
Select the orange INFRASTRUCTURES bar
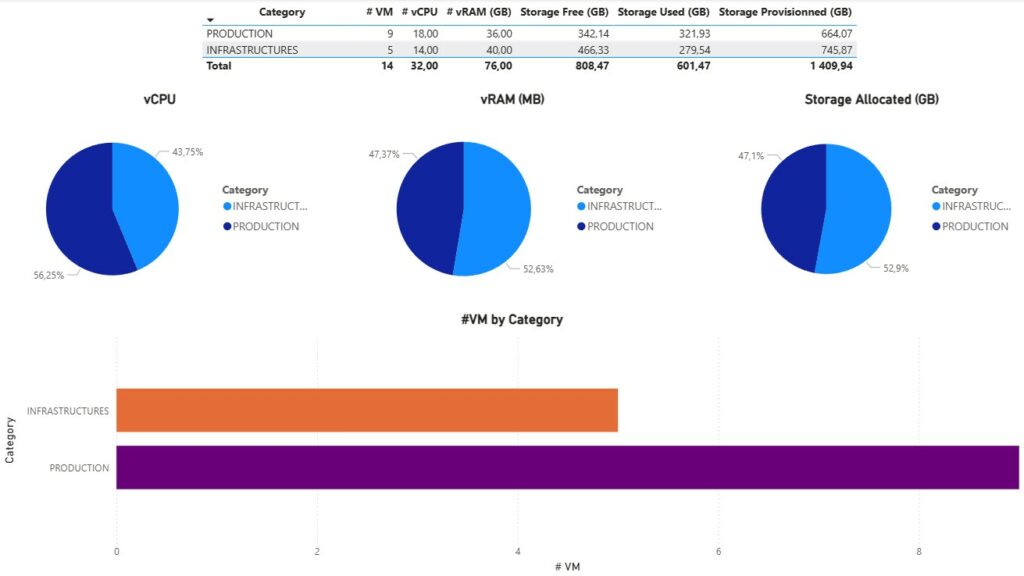(366, 410)
